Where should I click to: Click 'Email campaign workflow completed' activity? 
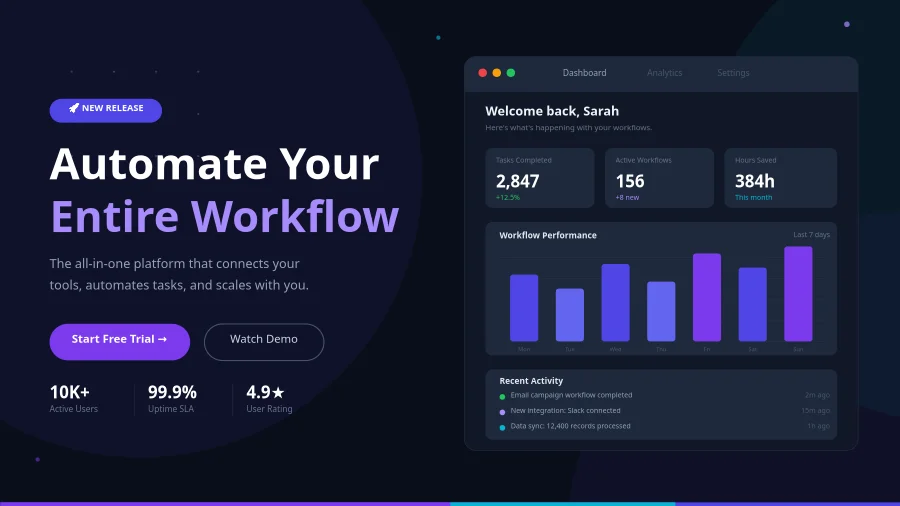(571, 395)
